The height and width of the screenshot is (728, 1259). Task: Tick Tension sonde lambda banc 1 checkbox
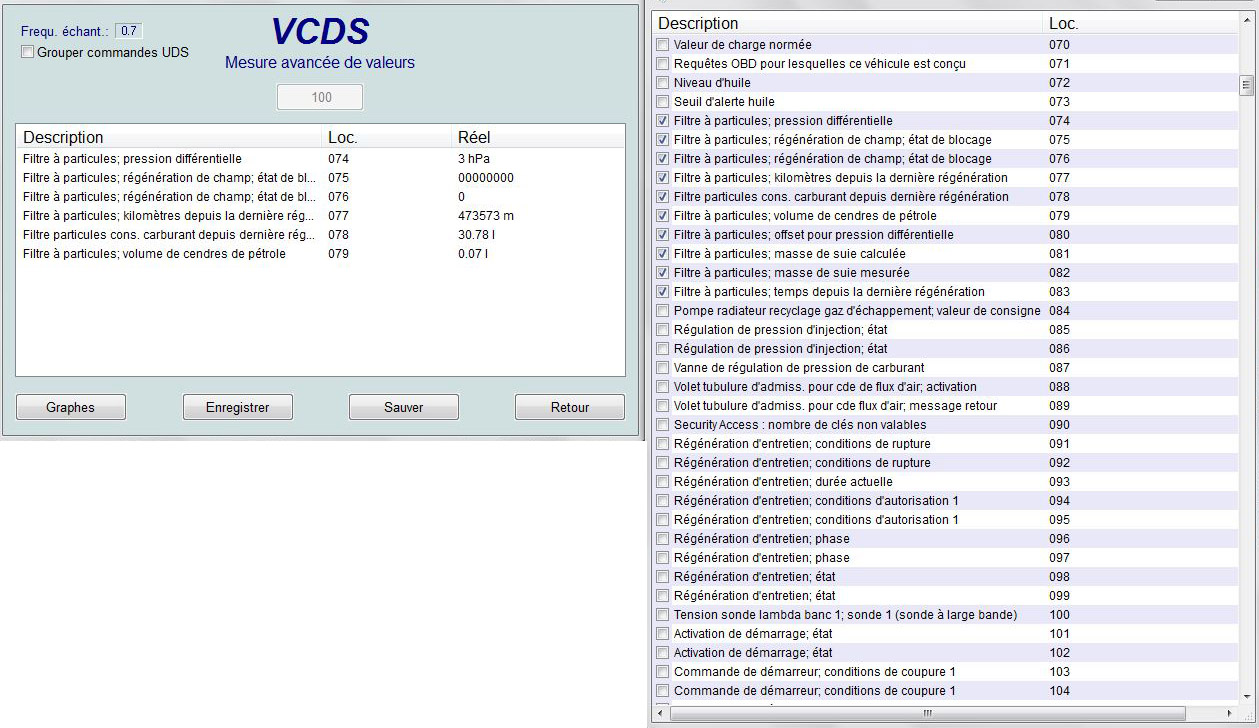click(663, 615)
